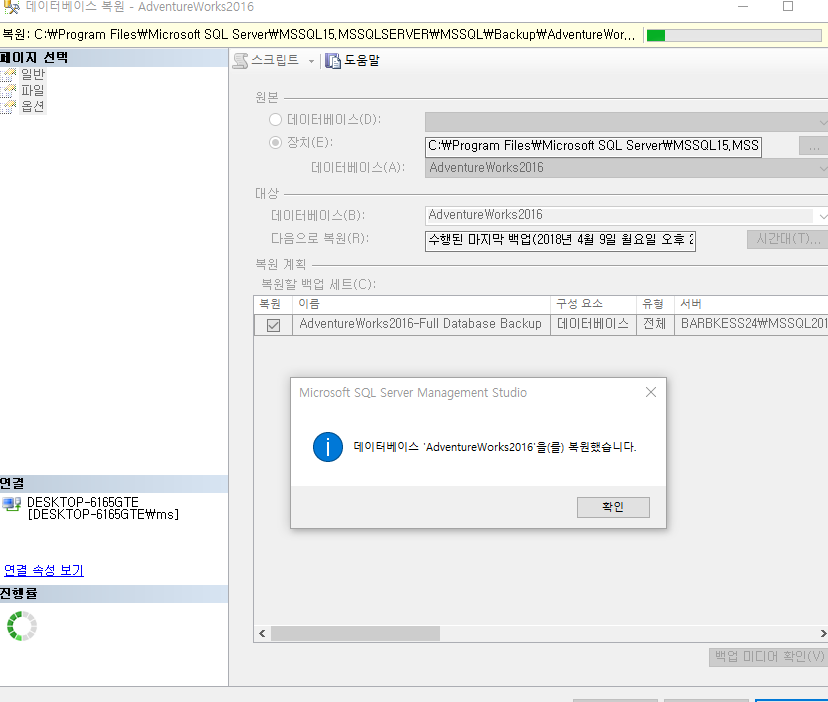Select the 일반 page

(x=33, y=74)
